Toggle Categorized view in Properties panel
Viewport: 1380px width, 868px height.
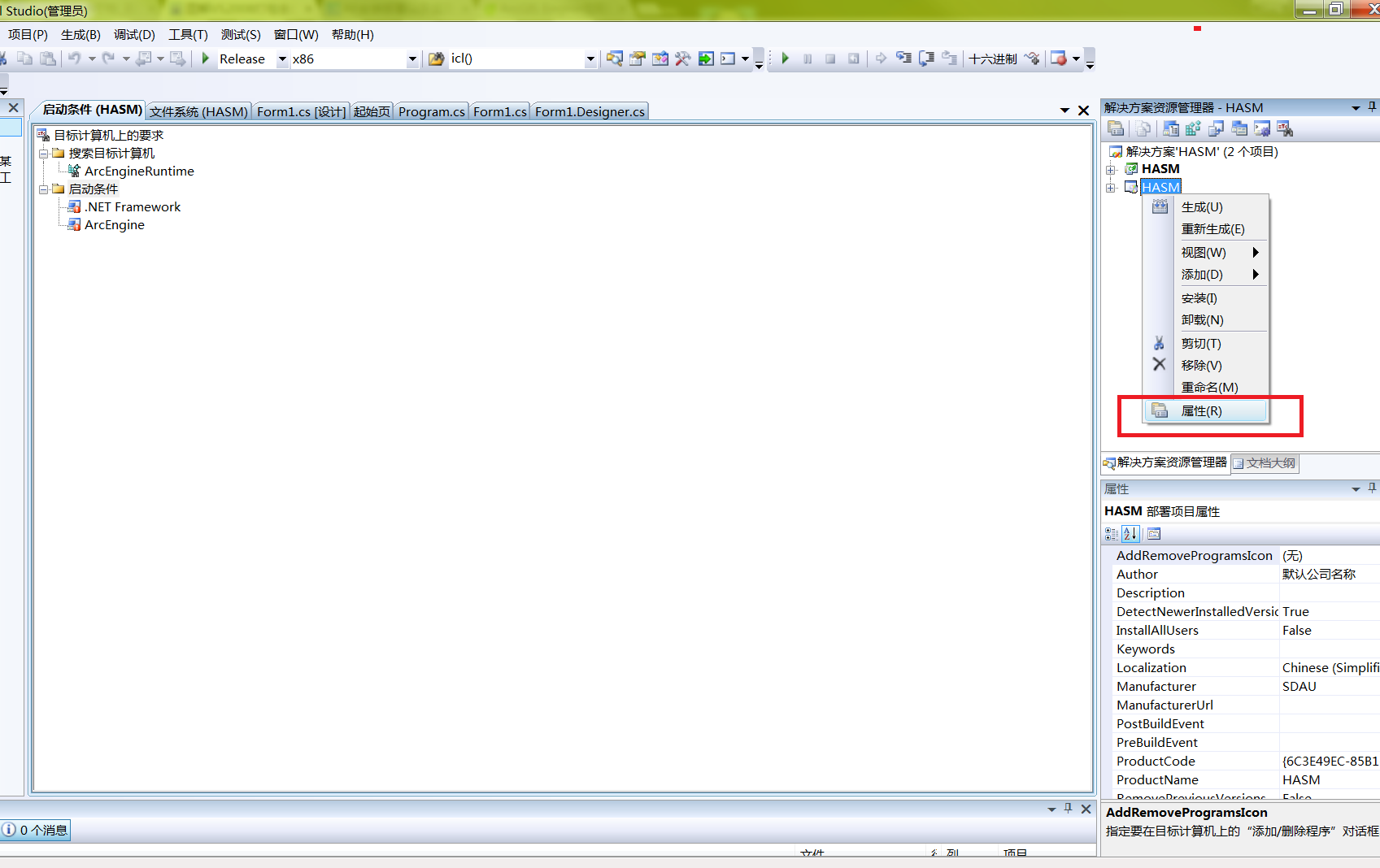1111,534
